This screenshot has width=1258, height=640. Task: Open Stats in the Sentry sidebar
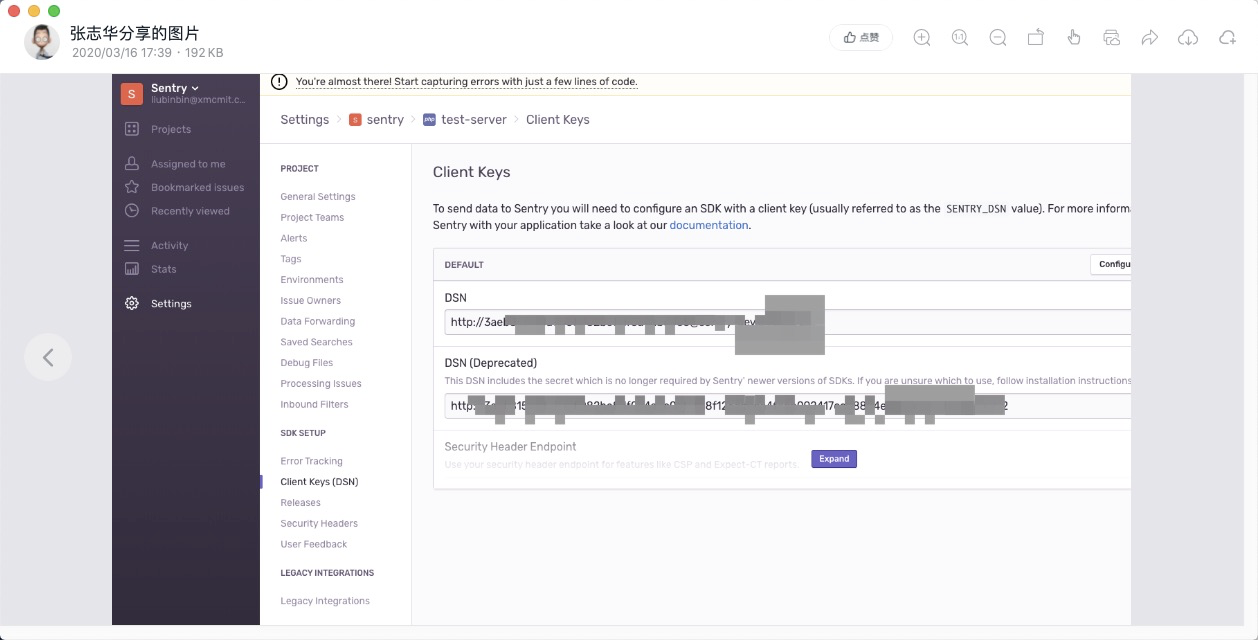(163, 269)
